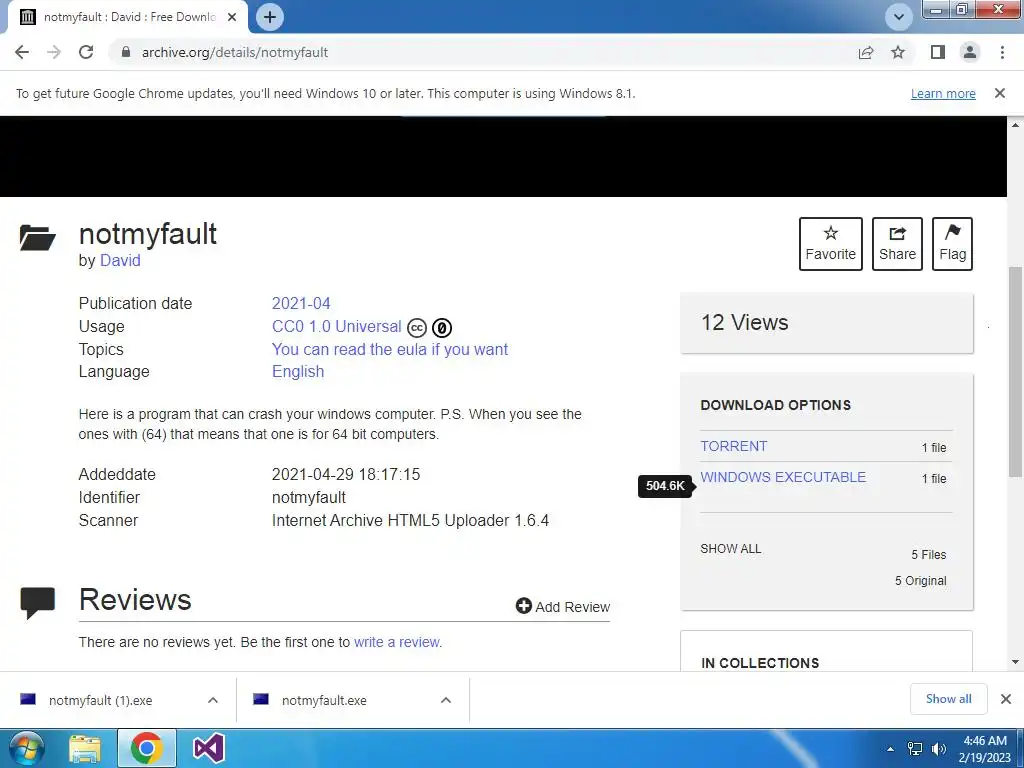The height and width of the screenshot is (768, 1024).
Task: Expand options arrow for notmyfault.exe
Action: (x=446, y=700)
